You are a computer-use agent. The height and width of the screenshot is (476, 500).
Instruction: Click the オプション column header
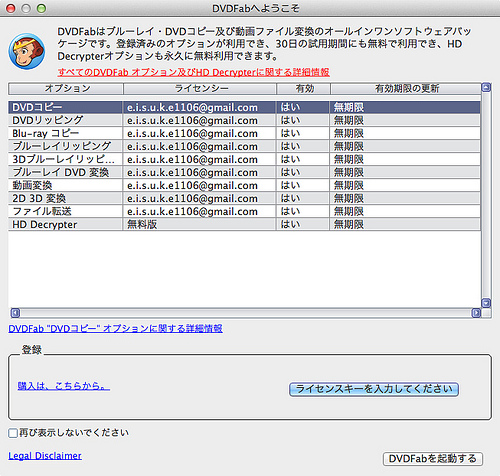[66, 89]
